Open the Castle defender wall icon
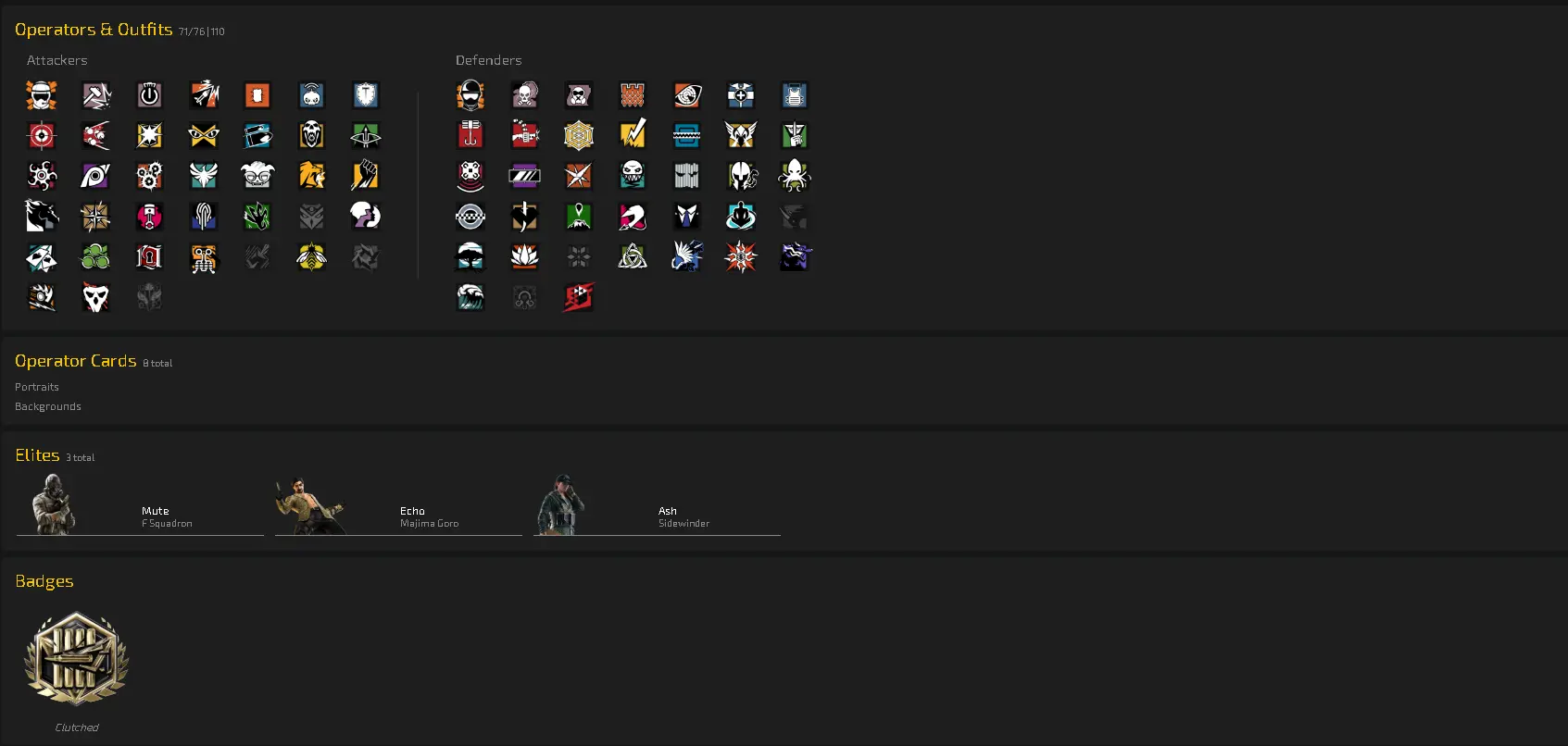The height and width of the screenshot is (746, 1568). pyautogui.click(x=633, y=94)
